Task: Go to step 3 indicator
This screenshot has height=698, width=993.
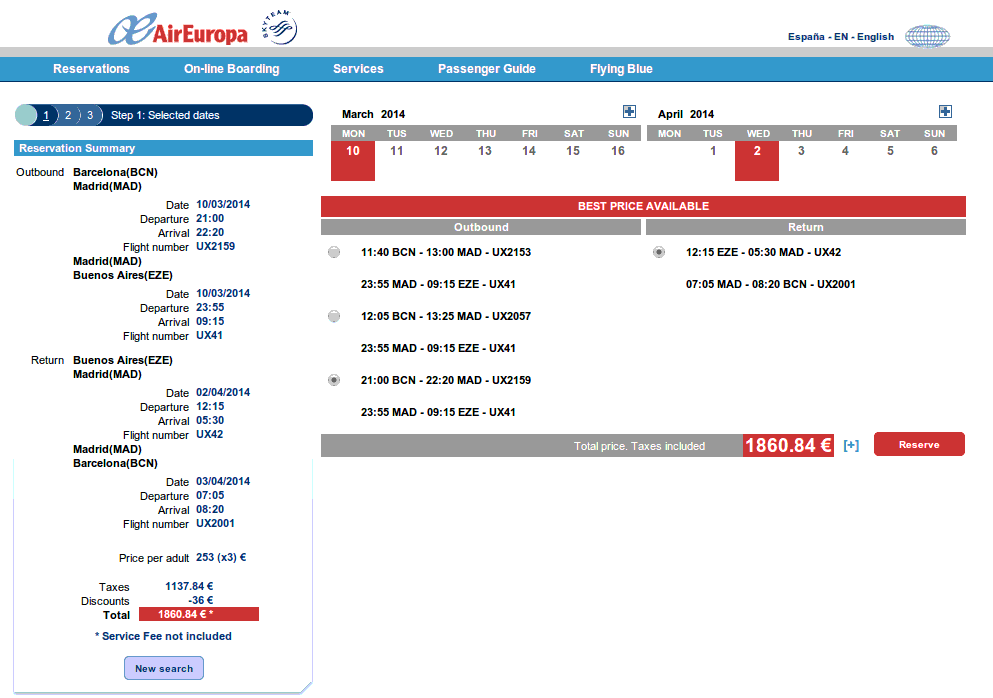Action: (90, 115)
